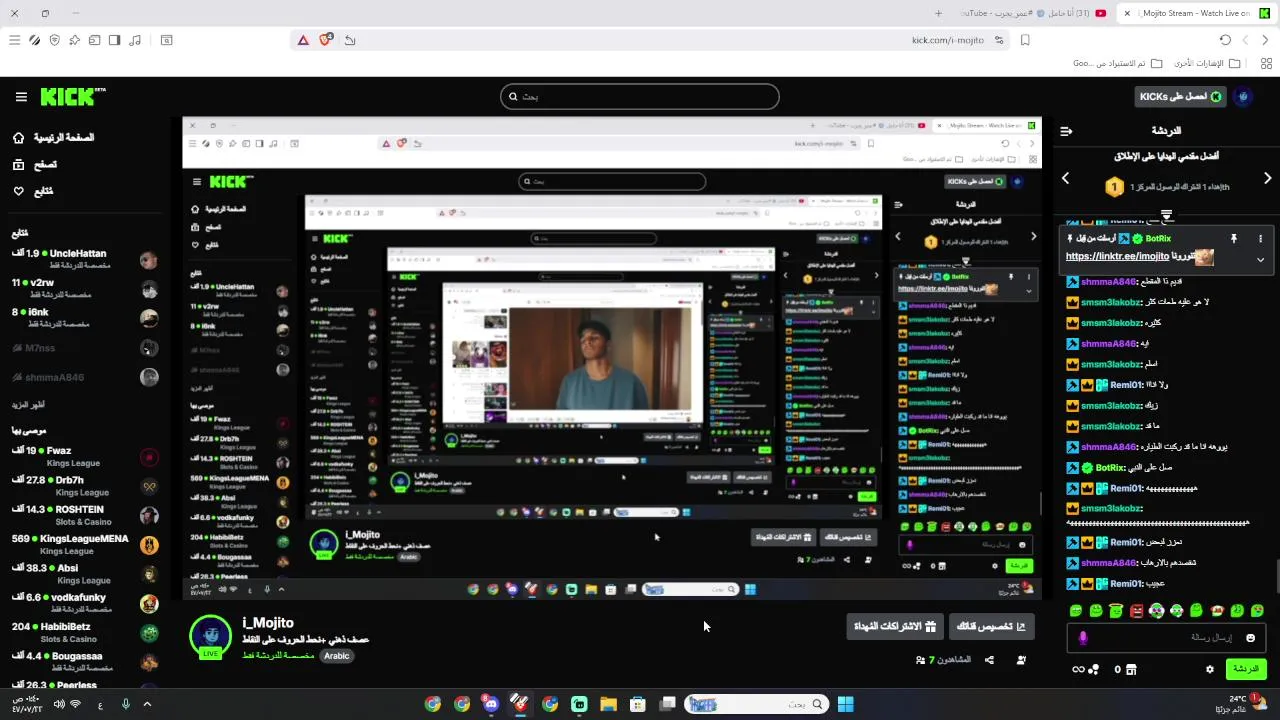
Task: Open Bougassaa recommended channel
Action: (84, 661)
